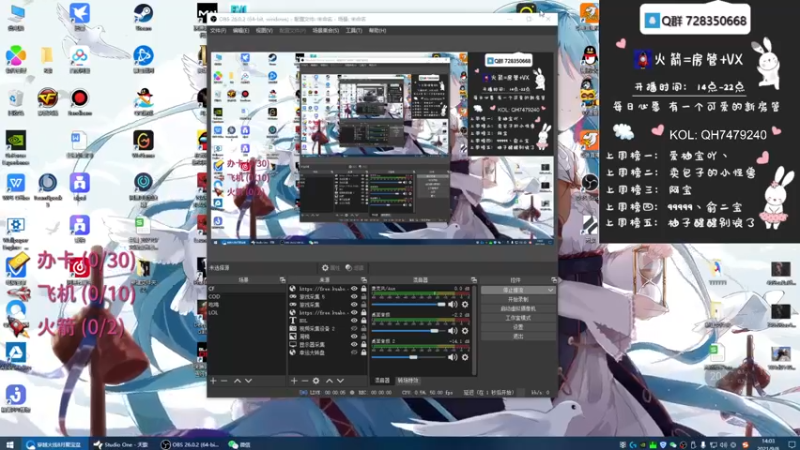Image resolution: width=800 pixels, height=450 pixels.
Task: Show the 视频采集设备 2 source with eye
Action: pyautogui.click(x=354, y=329)
